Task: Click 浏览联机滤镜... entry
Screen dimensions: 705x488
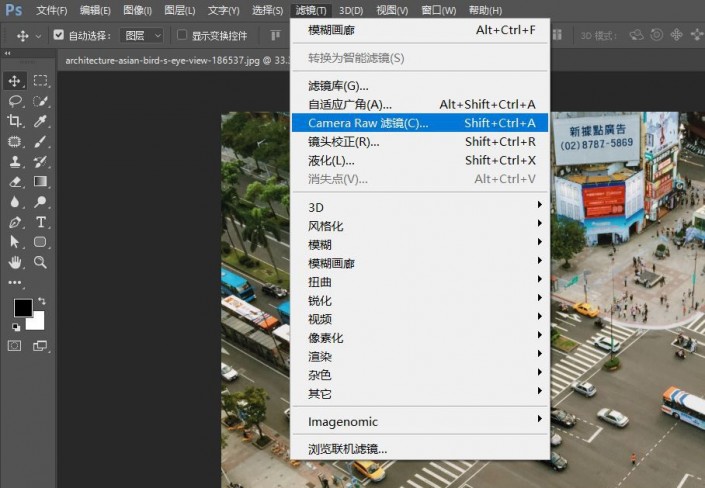Action: tap(420, 449)
